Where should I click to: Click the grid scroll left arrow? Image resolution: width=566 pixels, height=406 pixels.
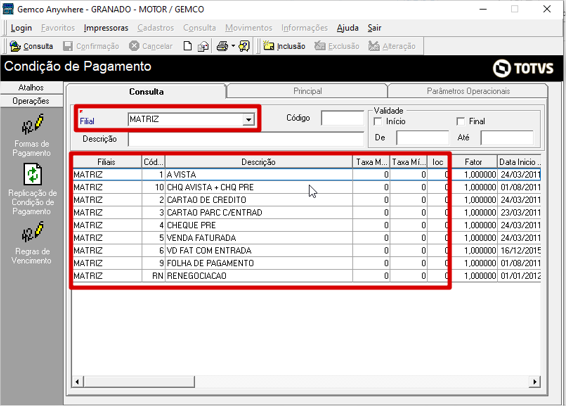(x=77, y=381)
